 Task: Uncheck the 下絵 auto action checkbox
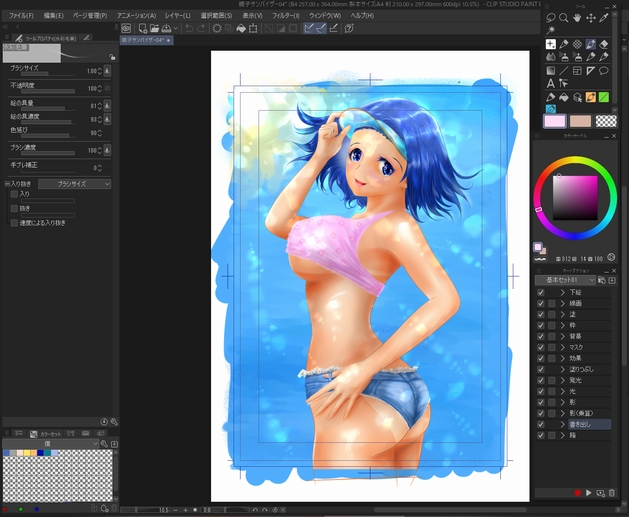541,292
